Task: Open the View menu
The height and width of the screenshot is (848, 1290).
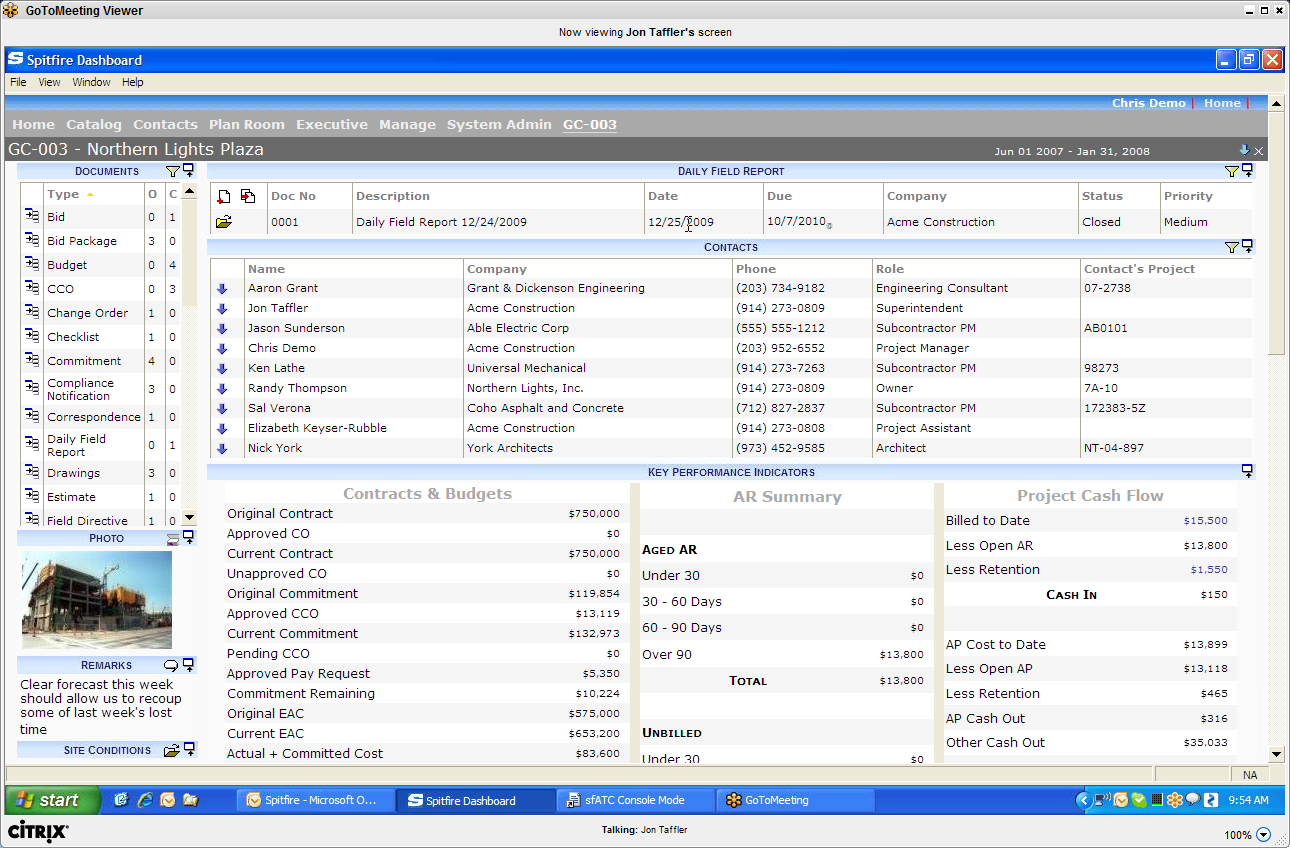Action: 50,82
